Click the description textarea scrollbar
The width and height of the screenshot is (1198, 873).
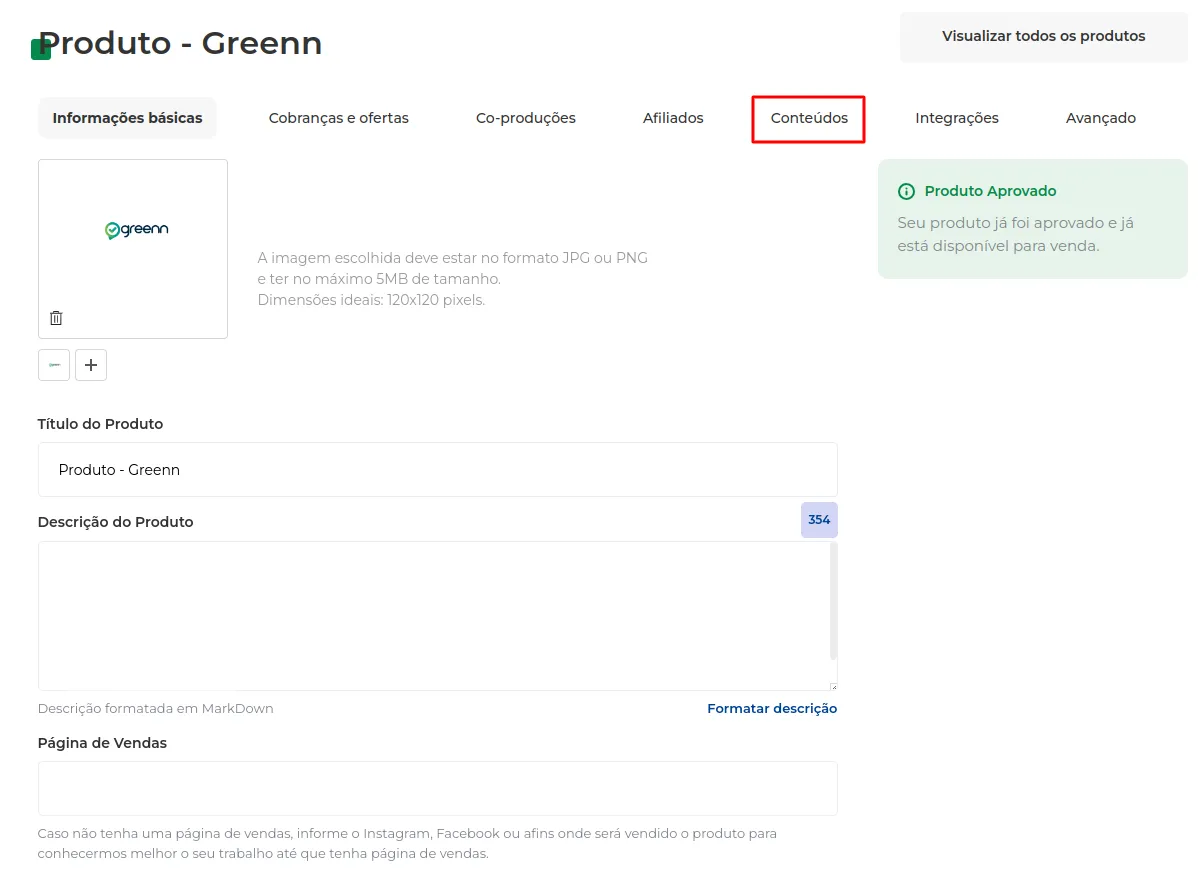833,601
